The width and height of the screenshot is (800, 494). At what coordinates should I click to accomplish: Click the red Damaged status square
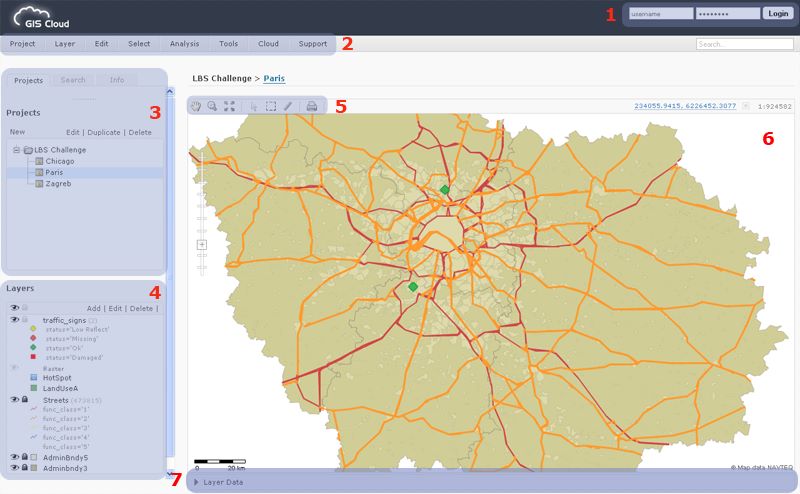tap(33, 357)
